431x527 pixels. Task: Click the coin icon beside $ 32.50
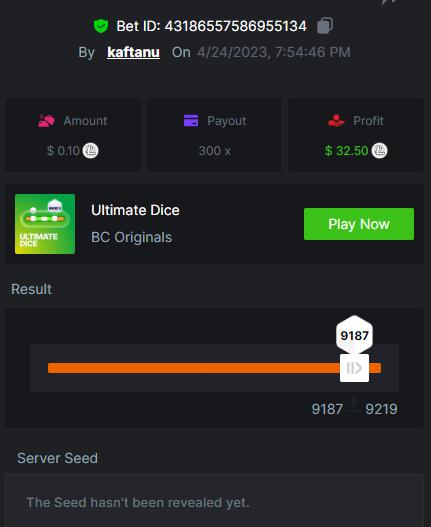tap(379, 151)
